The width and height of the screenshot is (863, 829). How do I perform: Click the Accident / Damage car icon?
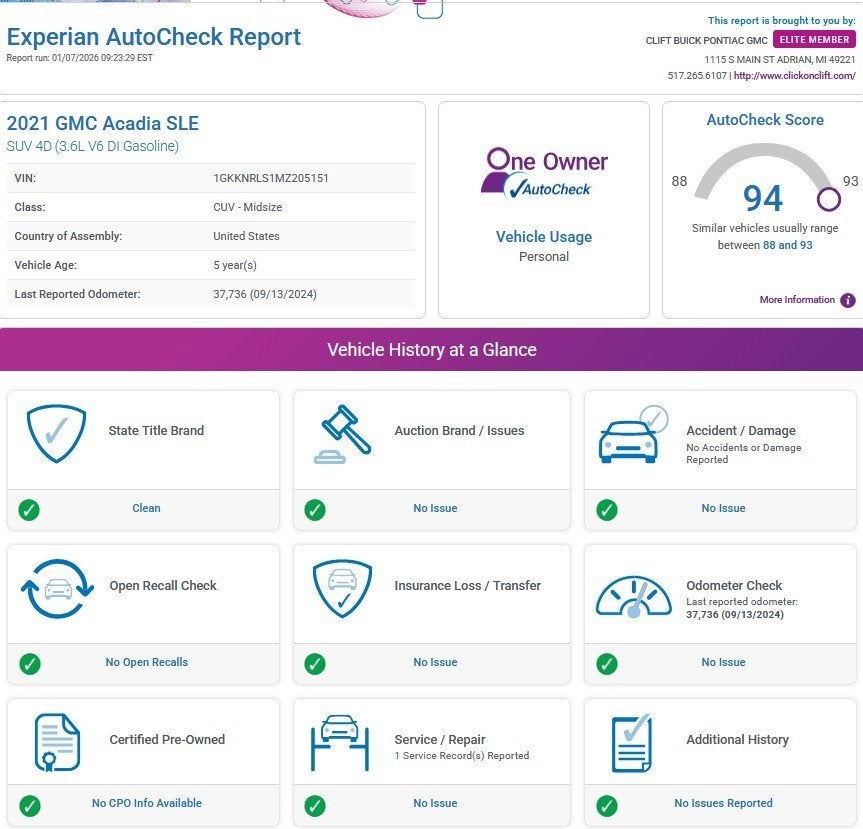coord(632,435)
